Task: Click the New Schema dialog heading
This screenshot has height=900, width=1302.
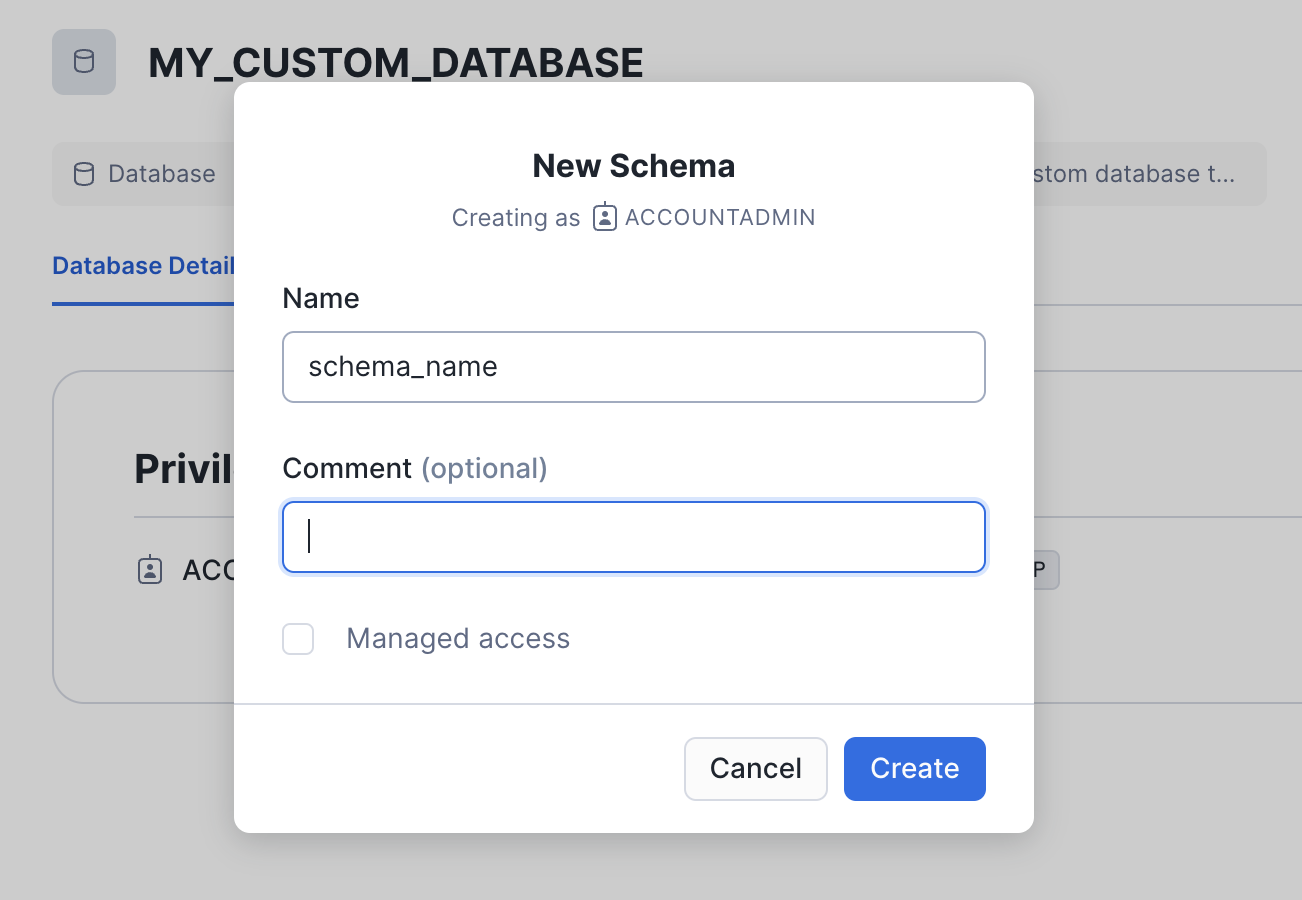Action: [633, 166]
